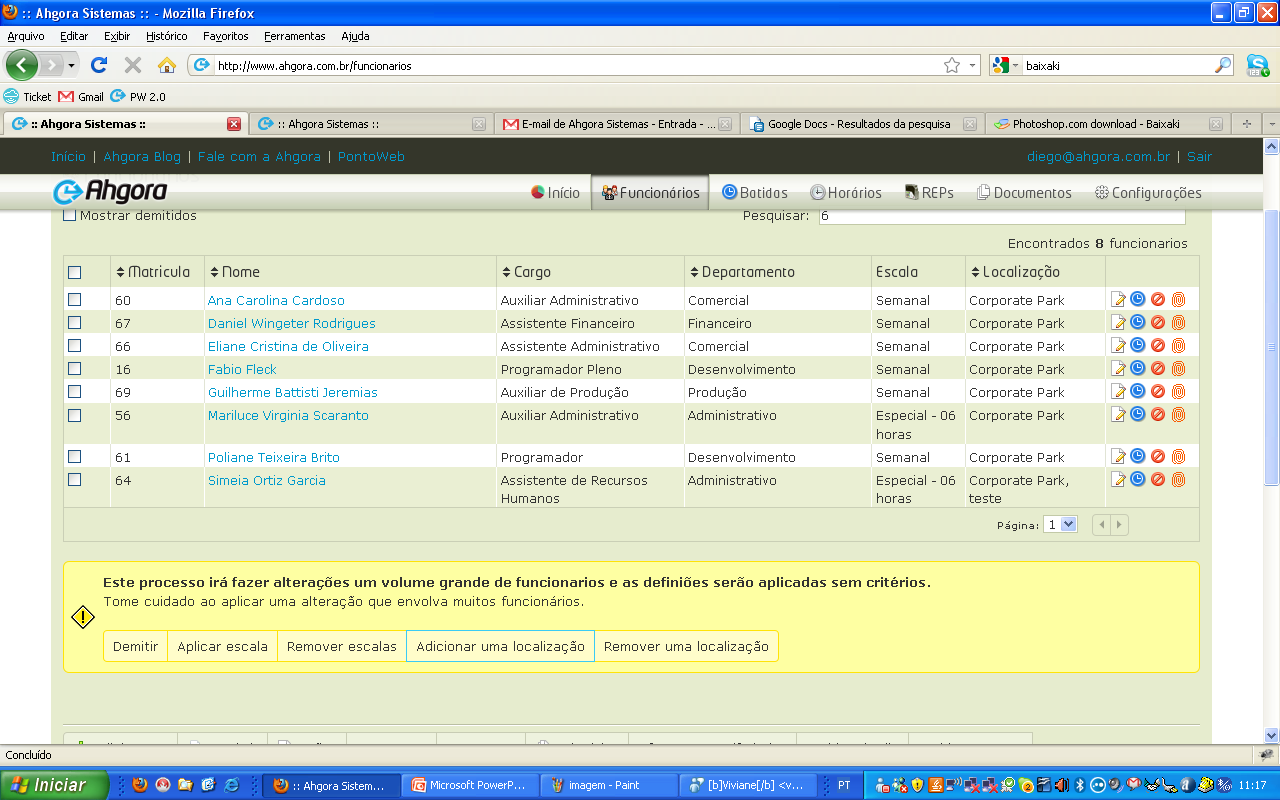Click the Pesquisar input field
Image resolution: width=1280 pixels, height=800 pixels.
pos(1002,216)
